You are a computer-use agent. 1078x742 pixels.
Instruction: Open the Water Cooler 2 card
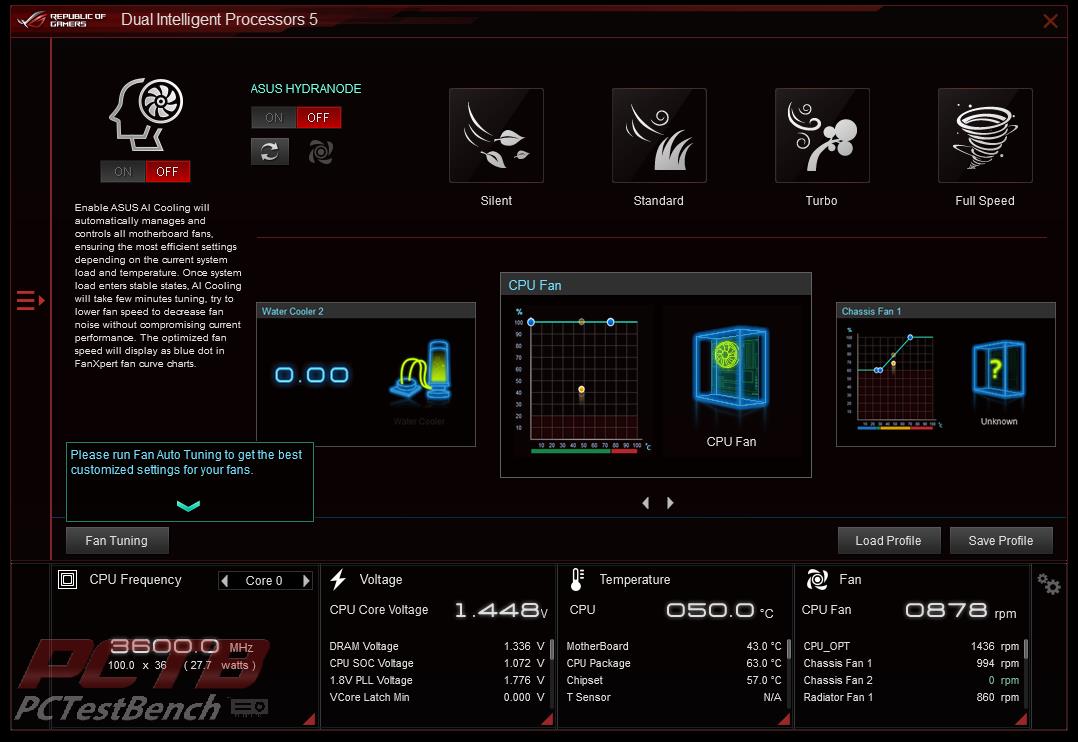pos(366,374)
